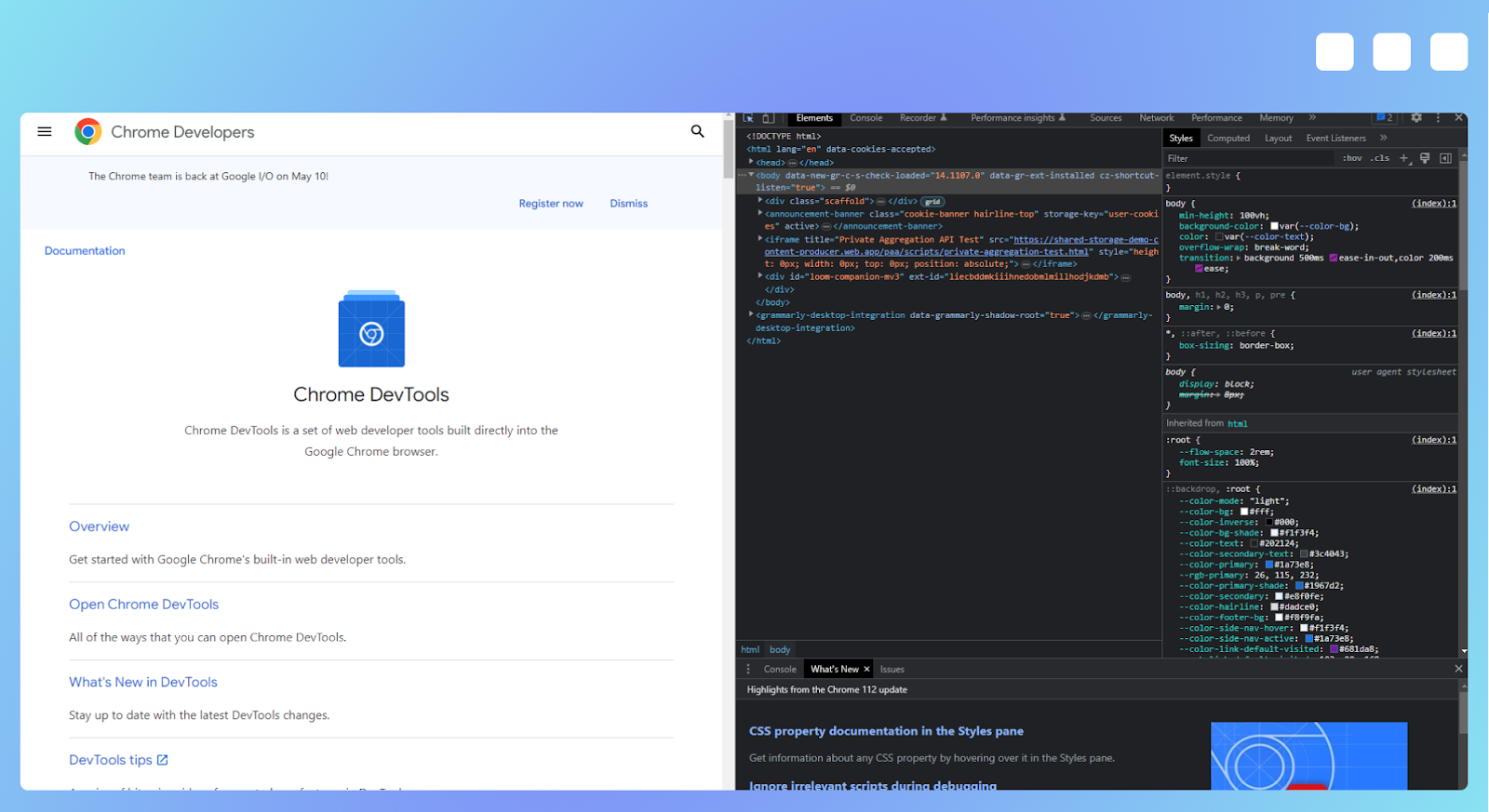Screen dimensions: 1489x812
Task: Expand the div class scaffold node
Action: 760,201
